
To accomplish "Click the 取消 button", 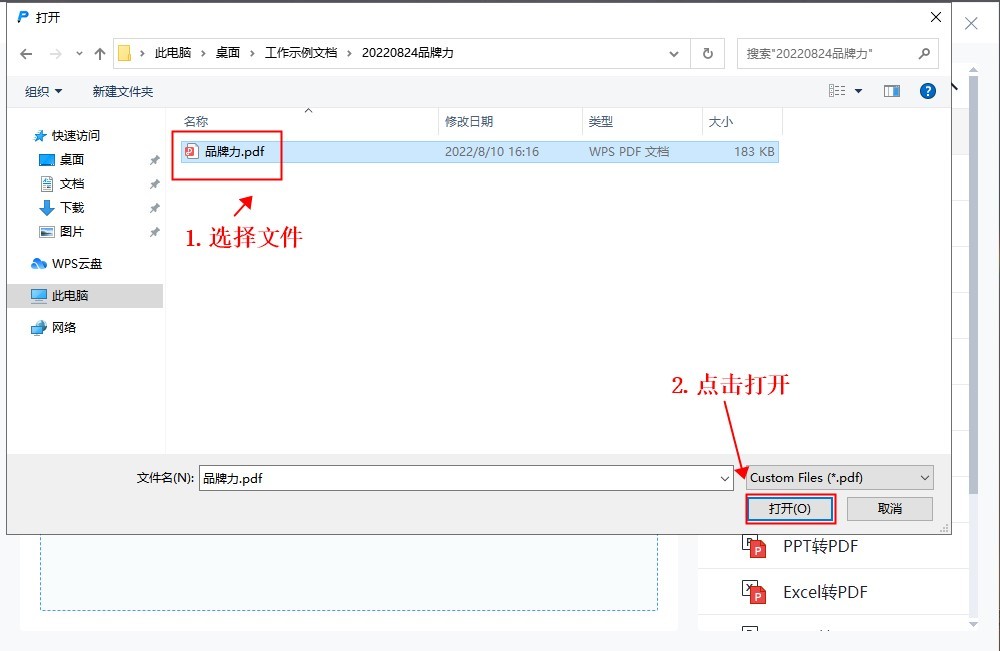I will click(x=889, y=509).
